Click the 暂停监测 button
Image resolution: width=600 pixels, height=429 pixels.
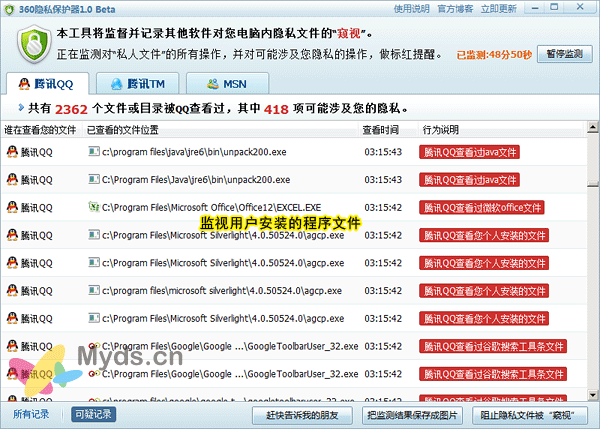coord(564,54)
